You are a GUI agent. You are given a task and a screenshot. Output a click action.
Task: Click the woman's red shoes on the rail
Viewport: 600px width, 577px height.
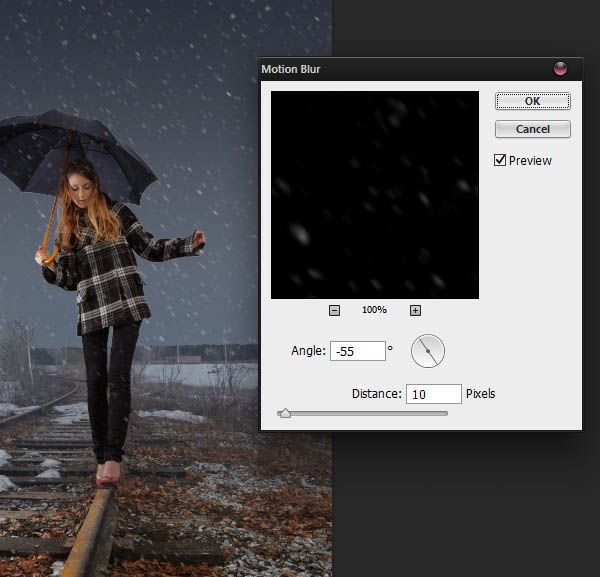(x=106, y=478)
